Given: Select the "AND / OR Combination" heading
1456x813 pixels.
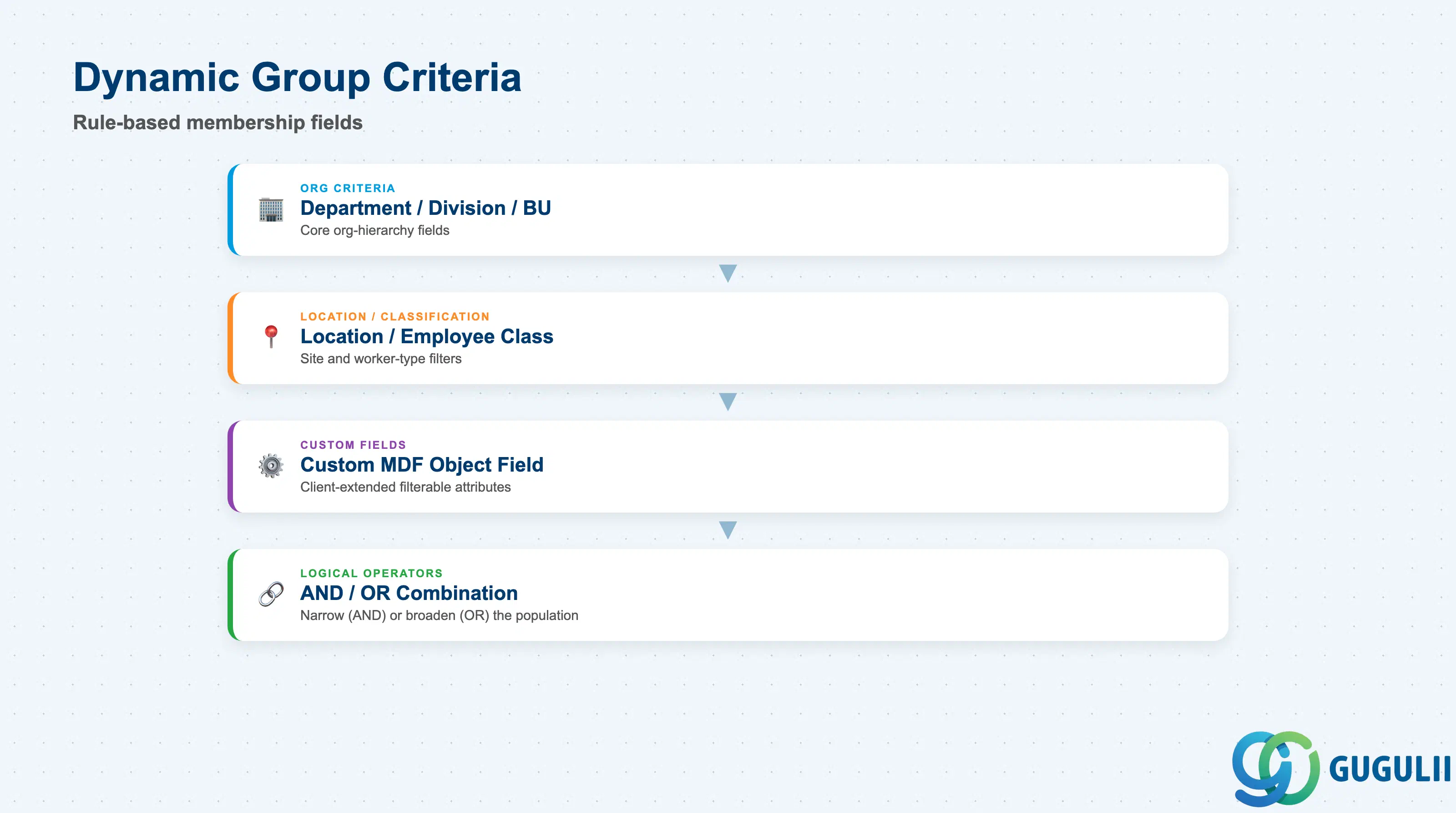Looking at the screenshot, I should (x=409, y=593).
